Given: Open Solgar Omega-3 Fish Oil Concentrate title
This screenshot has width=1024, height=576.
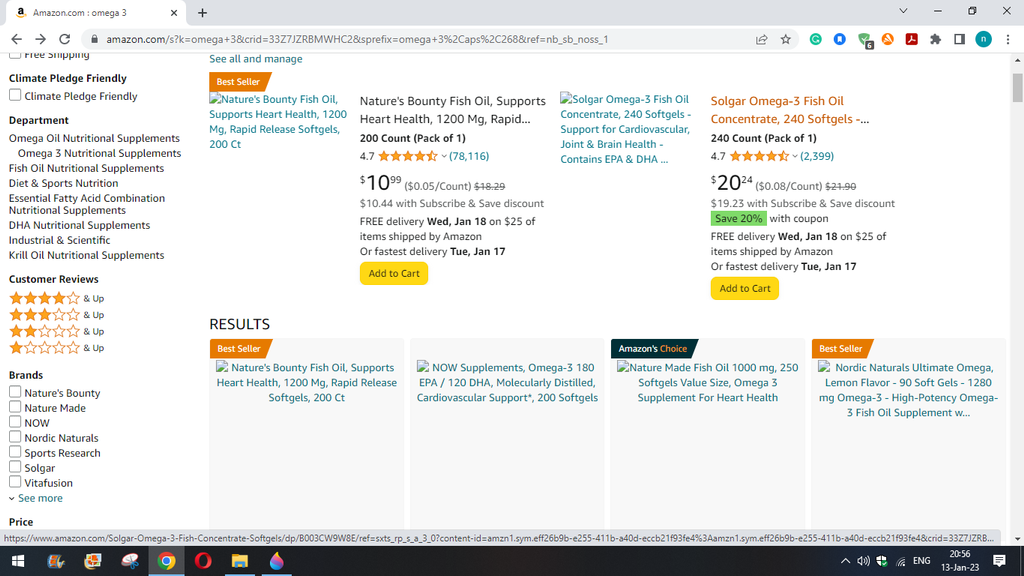Looking at the screenshot, I should [x=790, y=110].
